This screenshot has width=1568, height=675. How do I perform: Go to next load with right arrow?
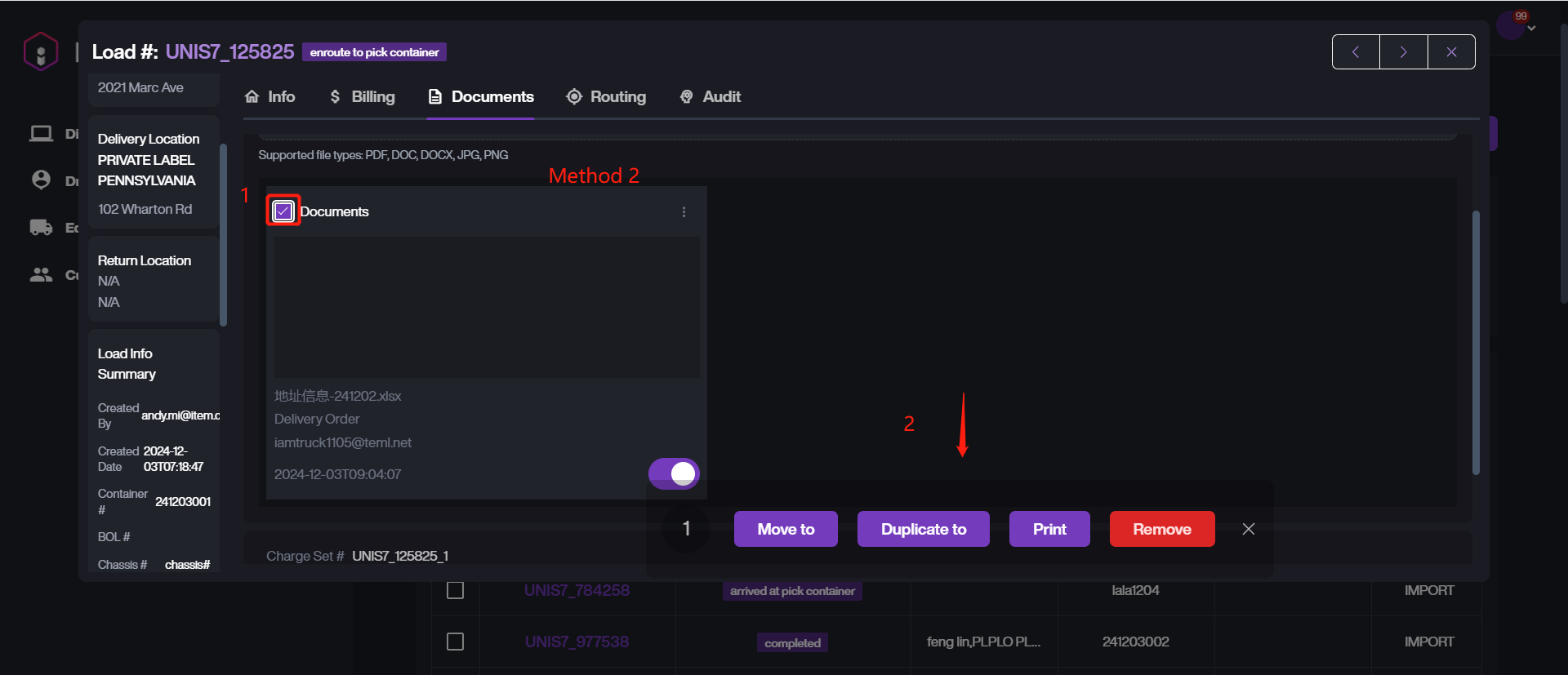coord(1403,52)
